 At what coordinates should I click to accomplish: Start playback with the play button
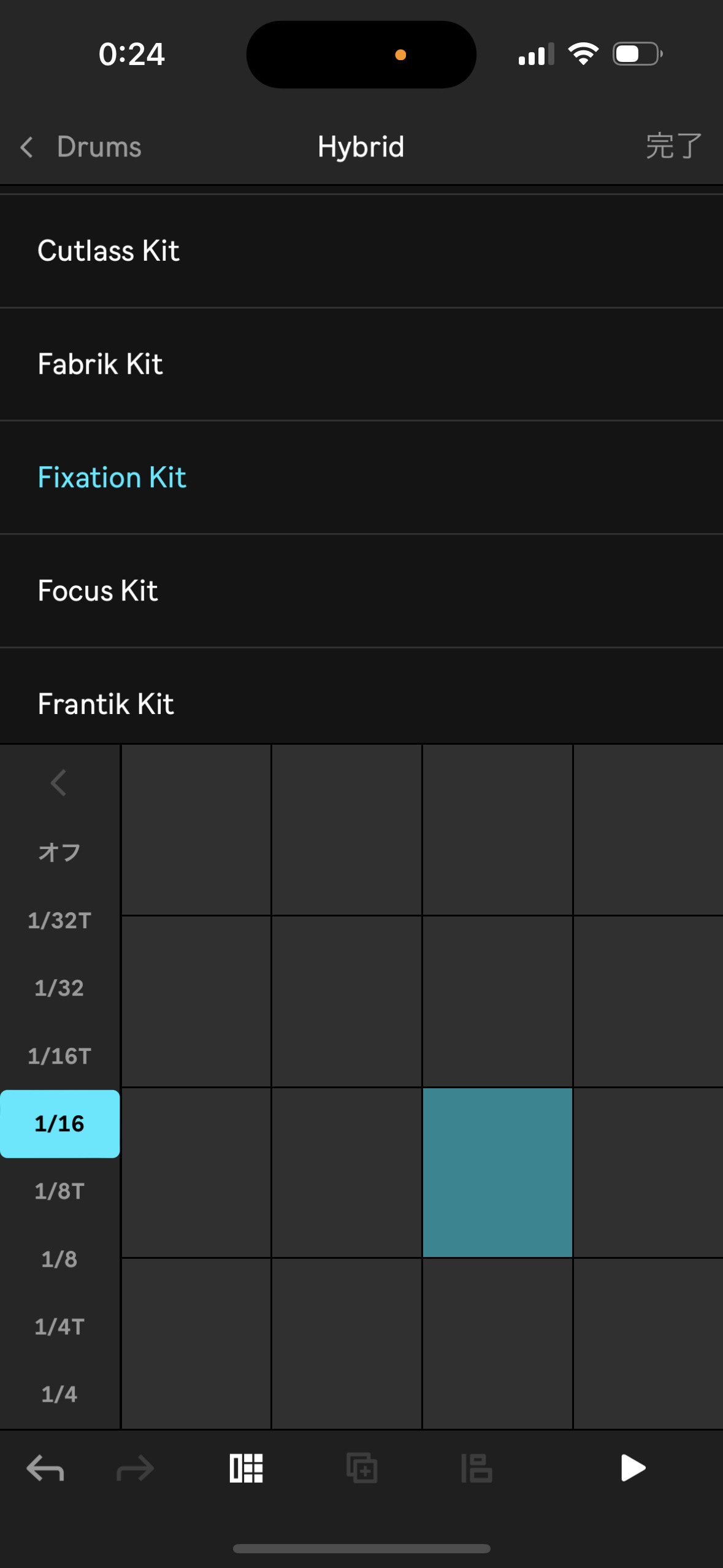click(633, 1468)
